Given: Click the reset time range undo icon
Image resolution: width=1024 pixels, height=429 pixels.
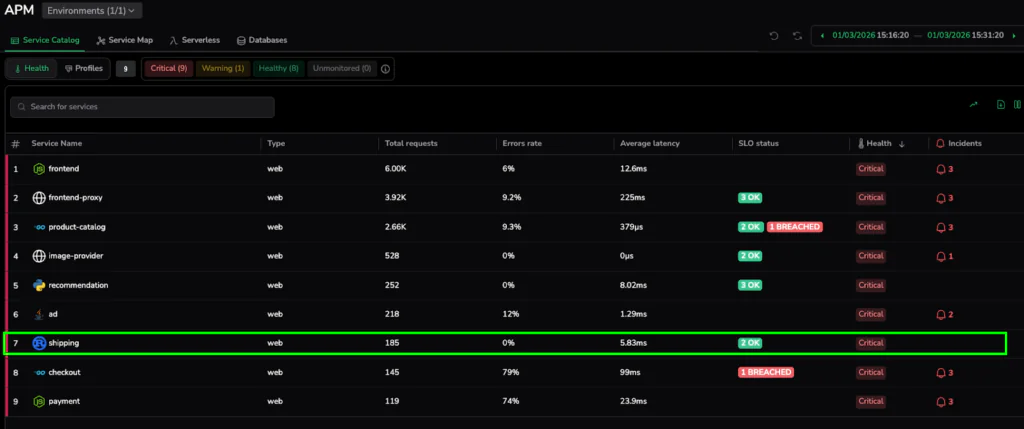Looking at the screenshot, I should click(x=773, y=36).
